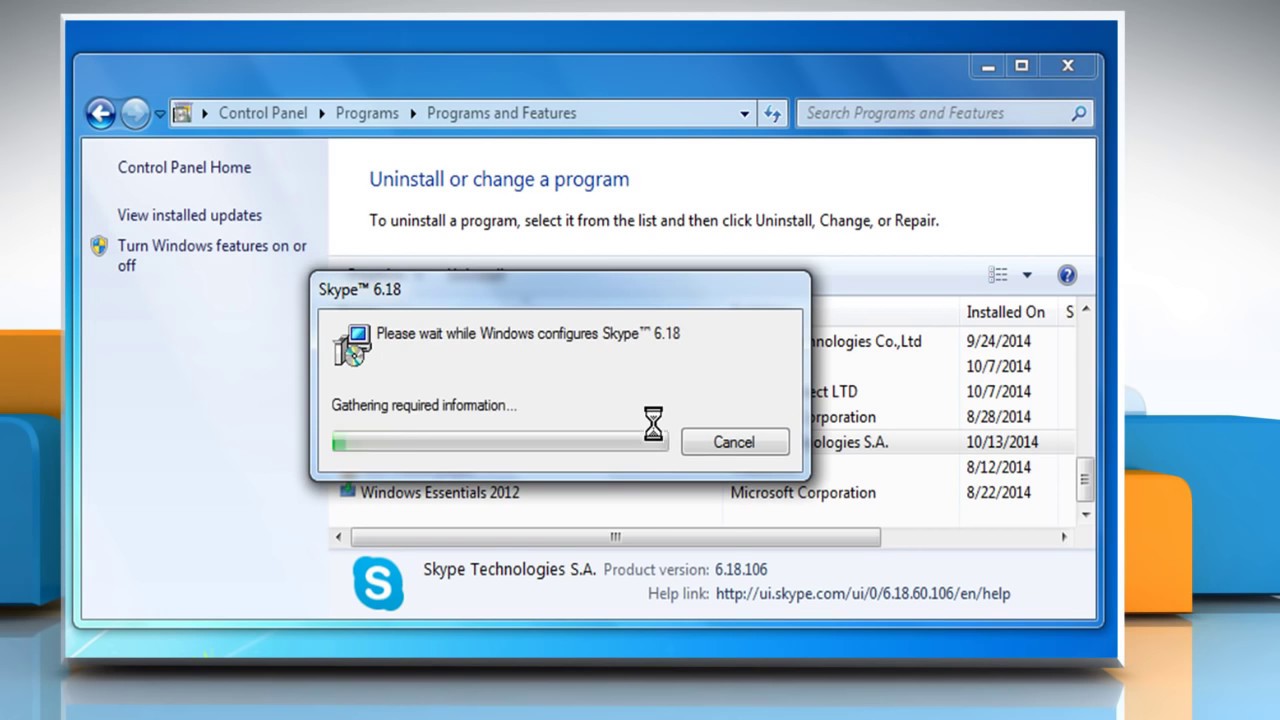Image resolution: width=1280 pixels, height=720 pixels.
Task: Click the Windows Essentials 2012 program icon
Action: point(347,491)
